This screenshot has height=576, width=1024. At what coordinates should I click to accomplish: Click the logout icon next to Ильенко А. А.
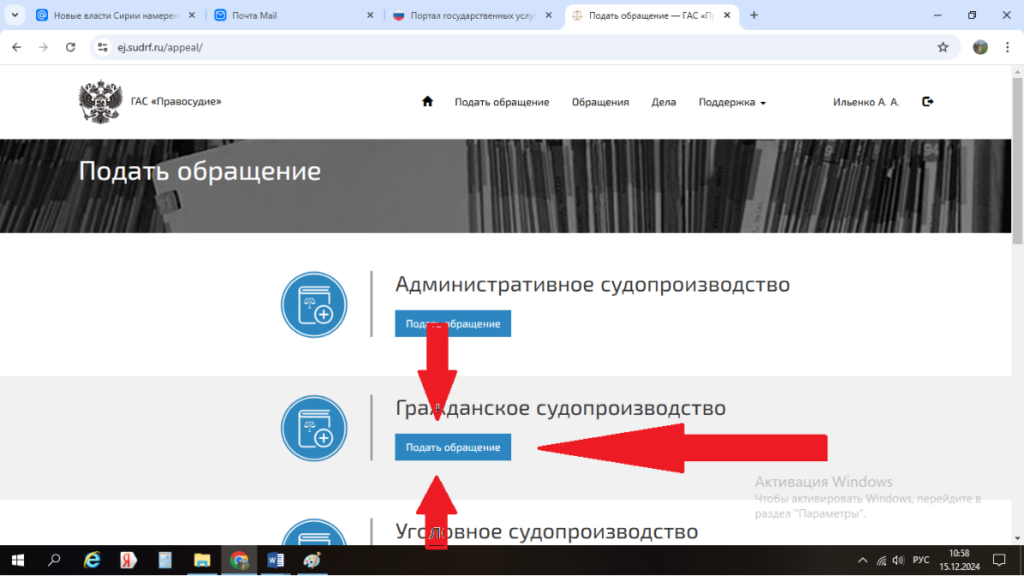tap(928, 102)
